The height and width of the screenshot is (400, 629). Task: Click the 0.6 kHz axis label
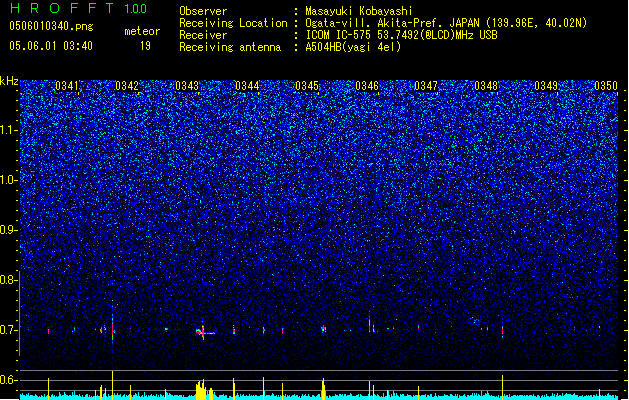point(9,380)
